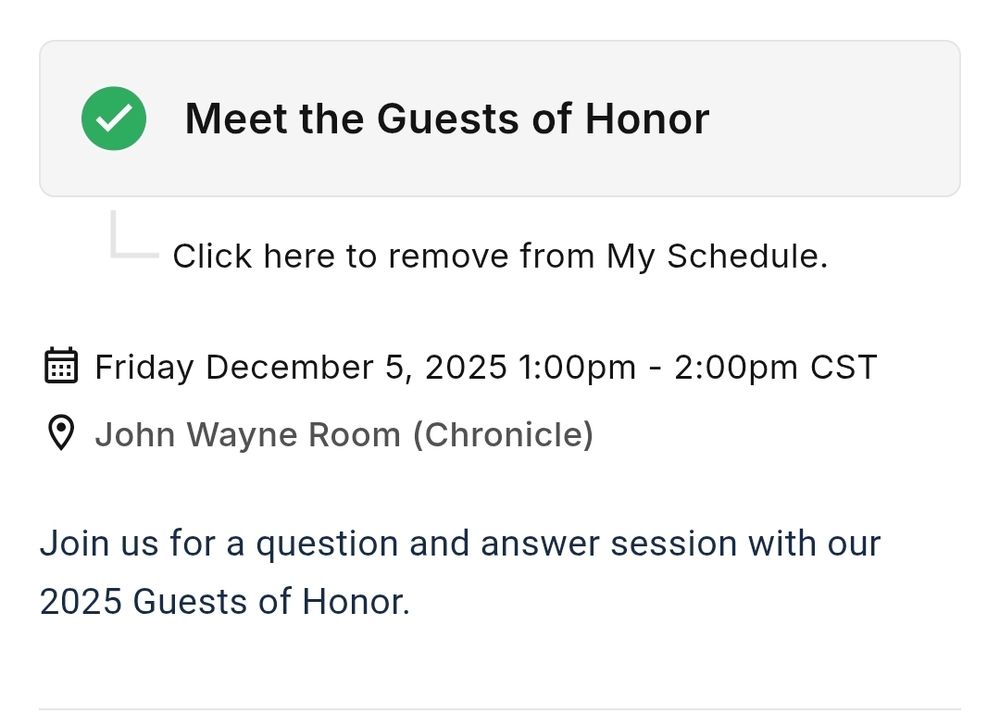
Task: Click the 'Join us for a question' description line
Action: pyautogui.click(x=460, y=544)
